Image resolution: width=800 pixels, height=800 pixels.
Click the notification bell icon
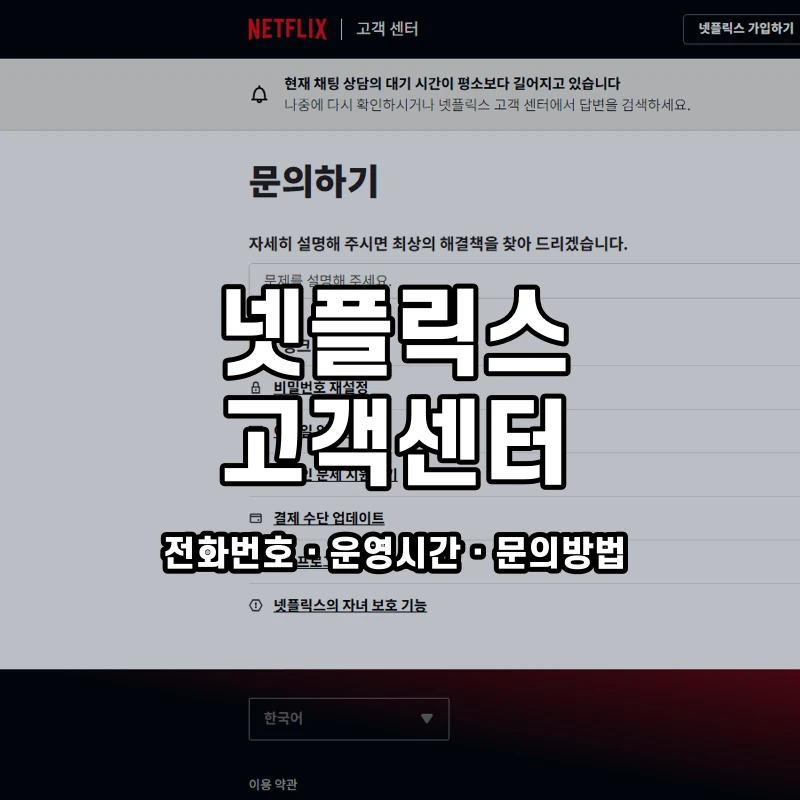pyautogui.click(x=259, y=94)
